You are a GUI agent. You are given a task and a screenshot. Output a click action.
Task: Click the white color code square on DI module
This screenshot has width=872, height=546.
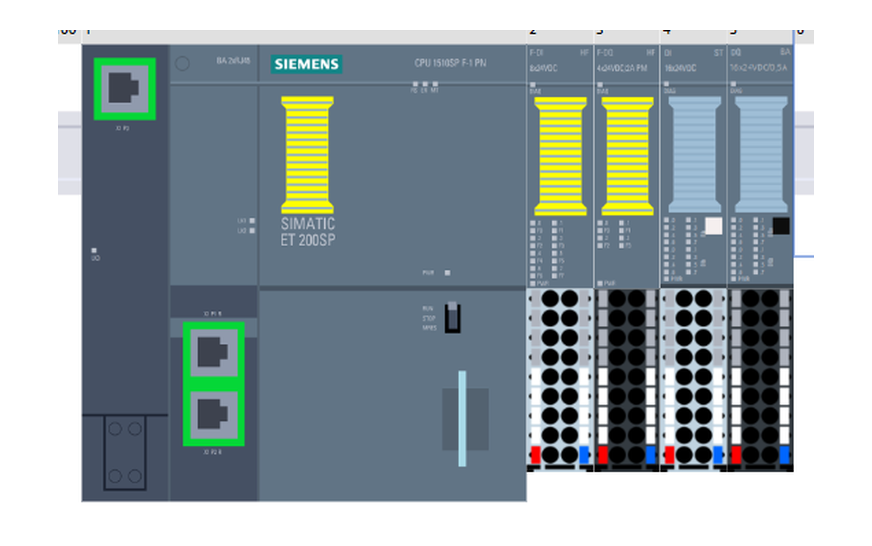(x=714, y=226)
